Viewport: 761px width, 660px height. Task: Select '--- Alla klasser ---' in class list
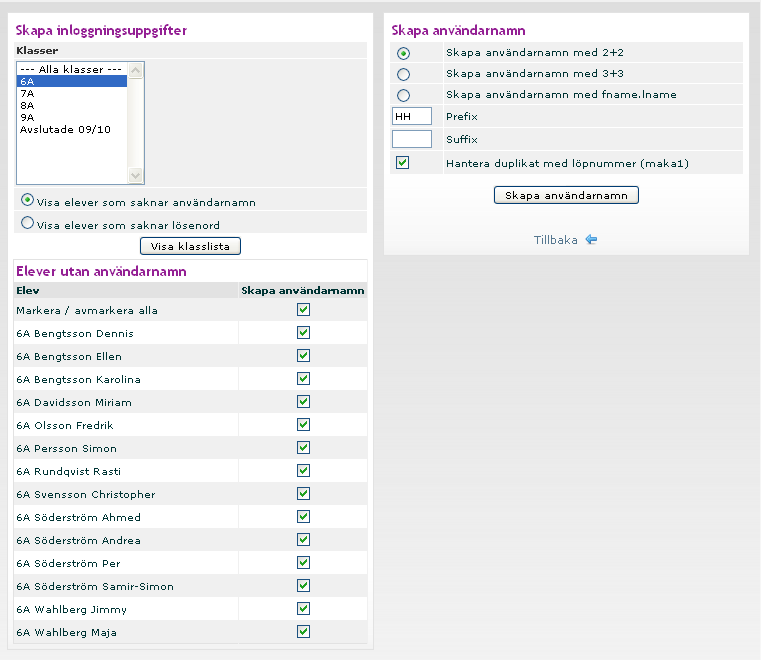click(72, 69)
